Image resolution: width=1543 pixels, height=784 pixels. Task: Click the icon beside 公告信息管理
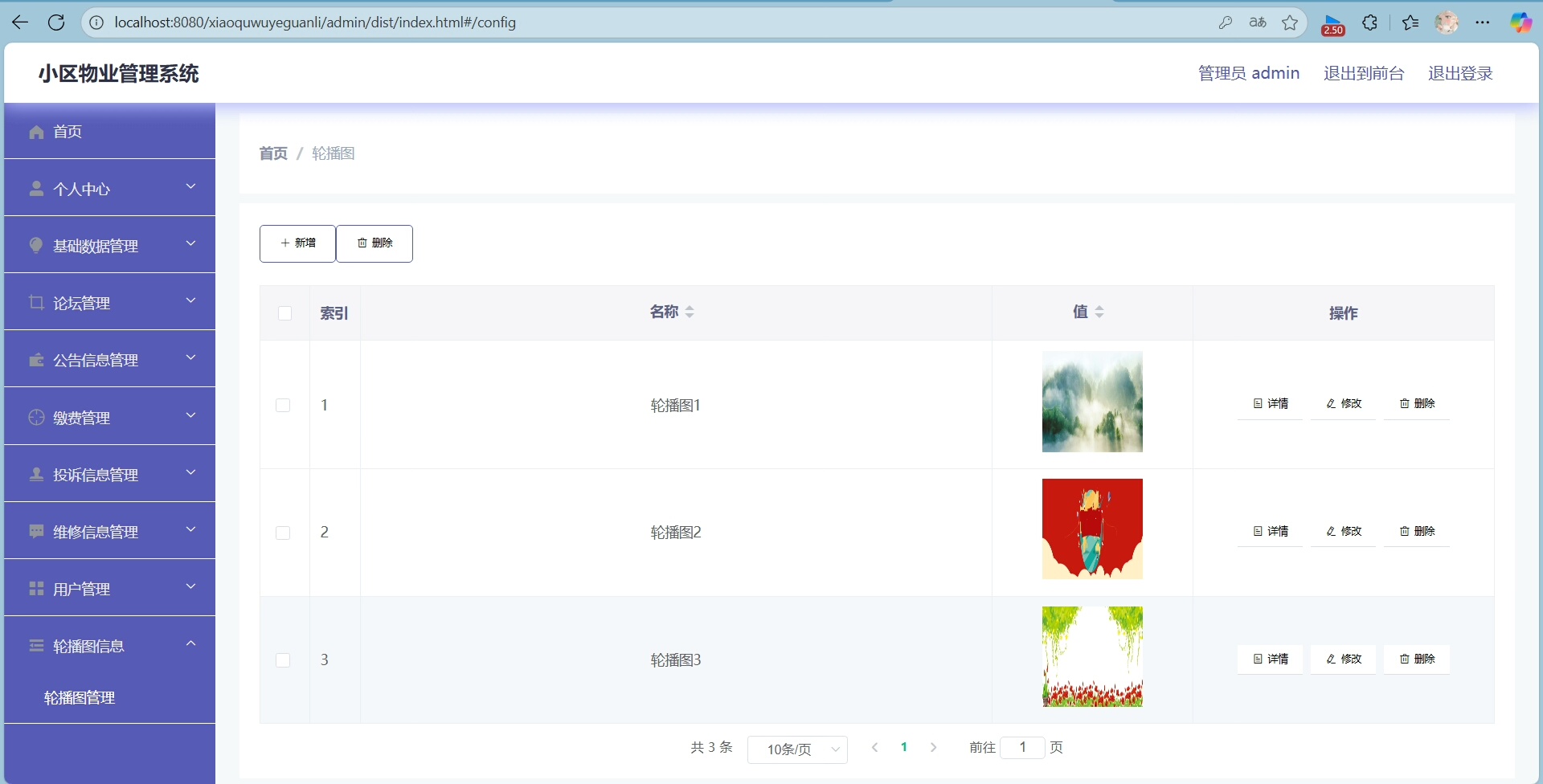coord(36,360)
